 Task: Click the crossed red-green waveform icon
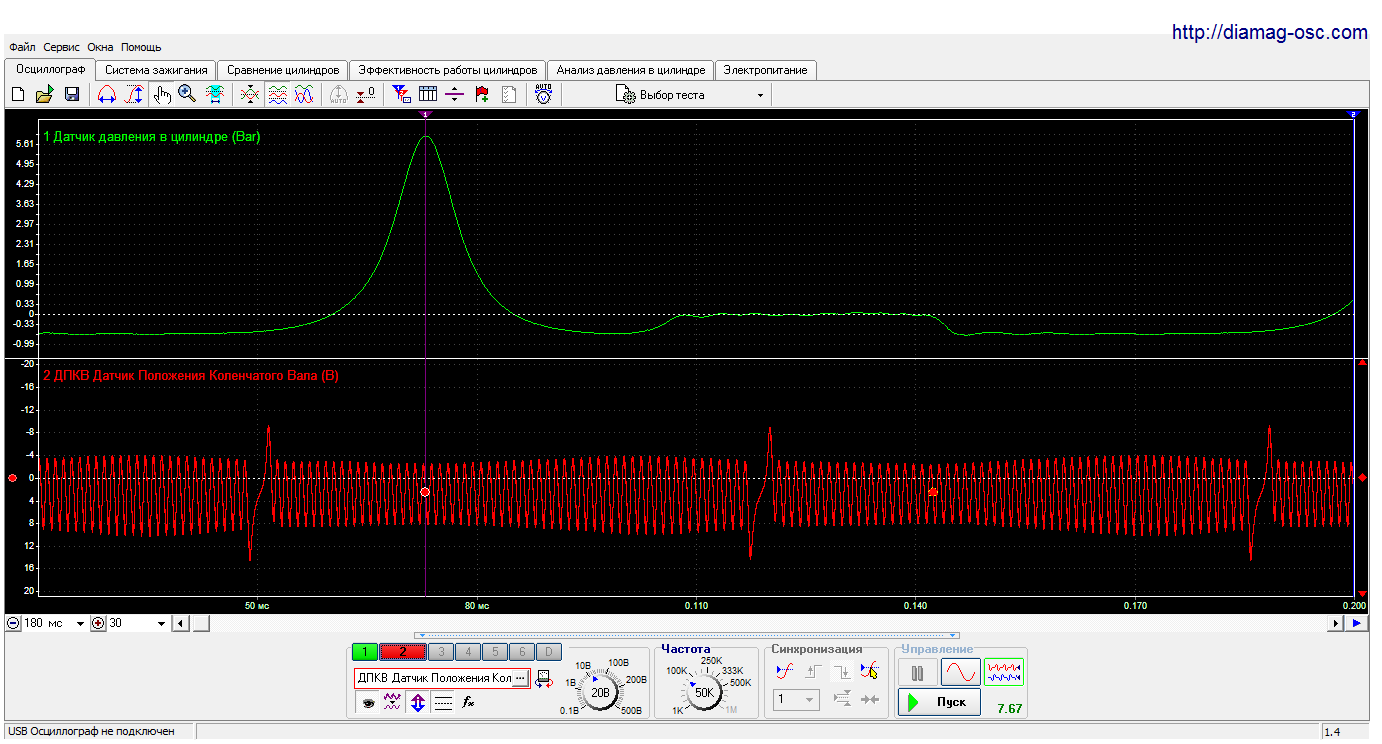pyautogui.click(x=250, y=94)
